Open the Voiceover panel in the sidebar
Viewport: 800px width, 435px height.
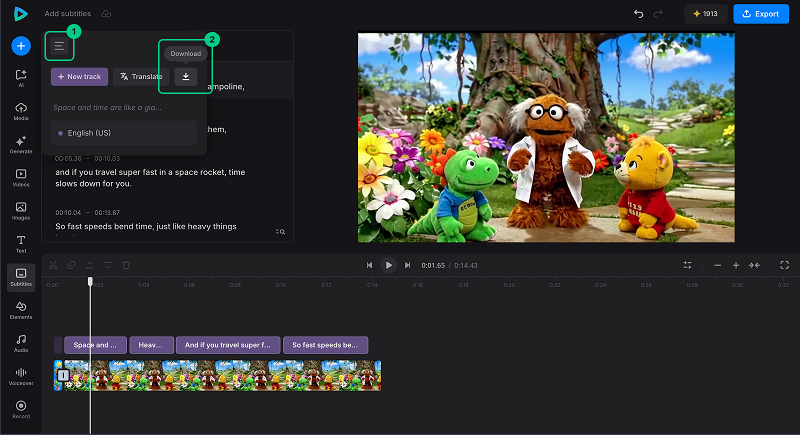pos(21,376)
